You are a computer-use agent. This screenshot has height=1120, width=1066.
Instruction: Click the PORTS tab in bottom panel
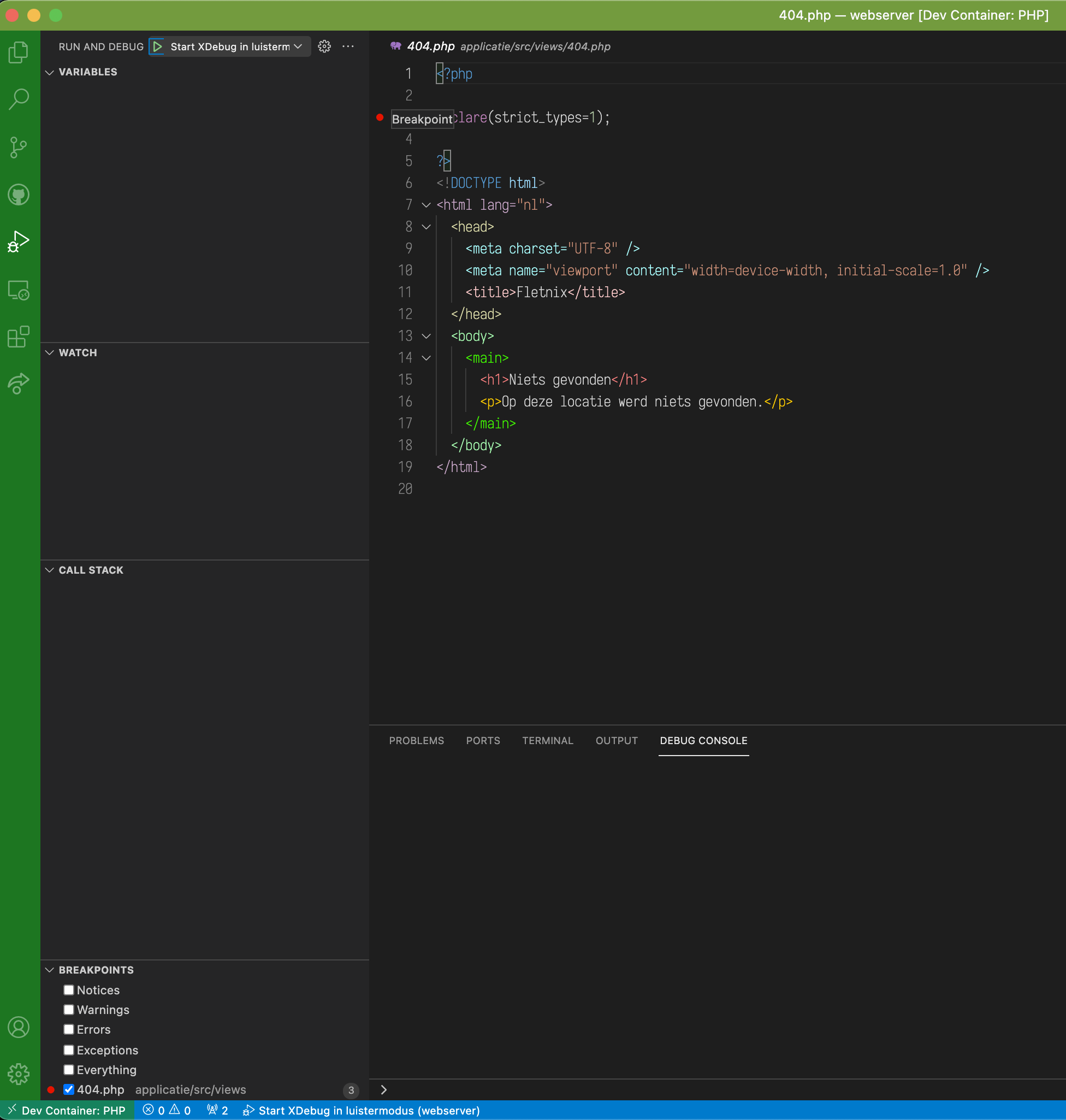483,740
